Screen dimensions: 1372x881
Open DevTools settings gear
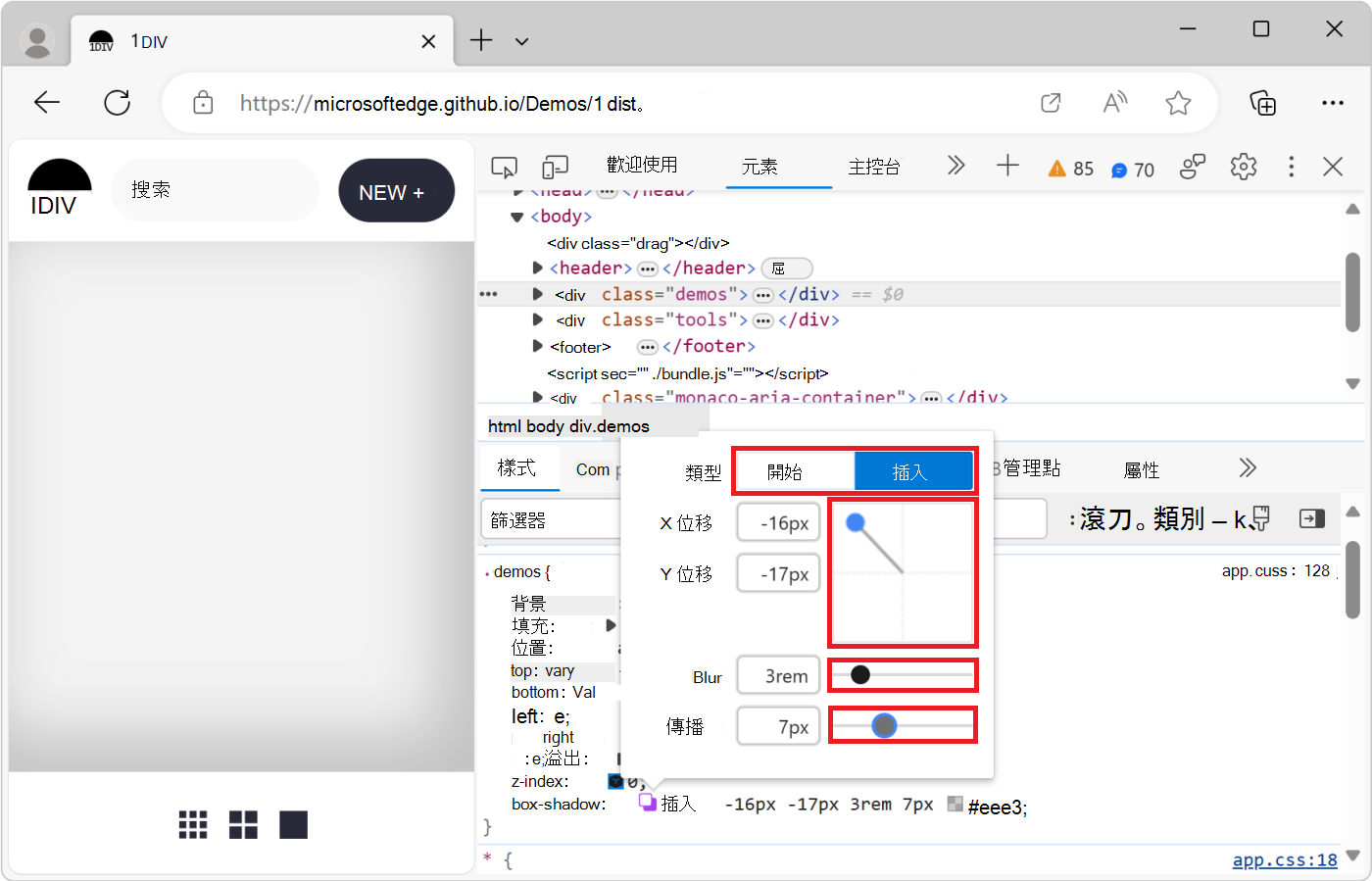click(1244, 167)
